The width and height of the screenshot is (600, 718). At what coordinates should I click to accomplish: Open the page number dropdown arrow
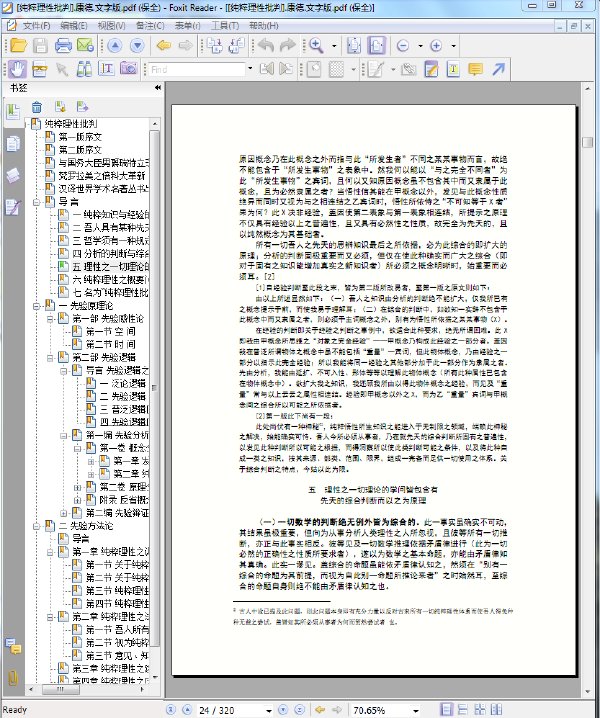point(269,710)
